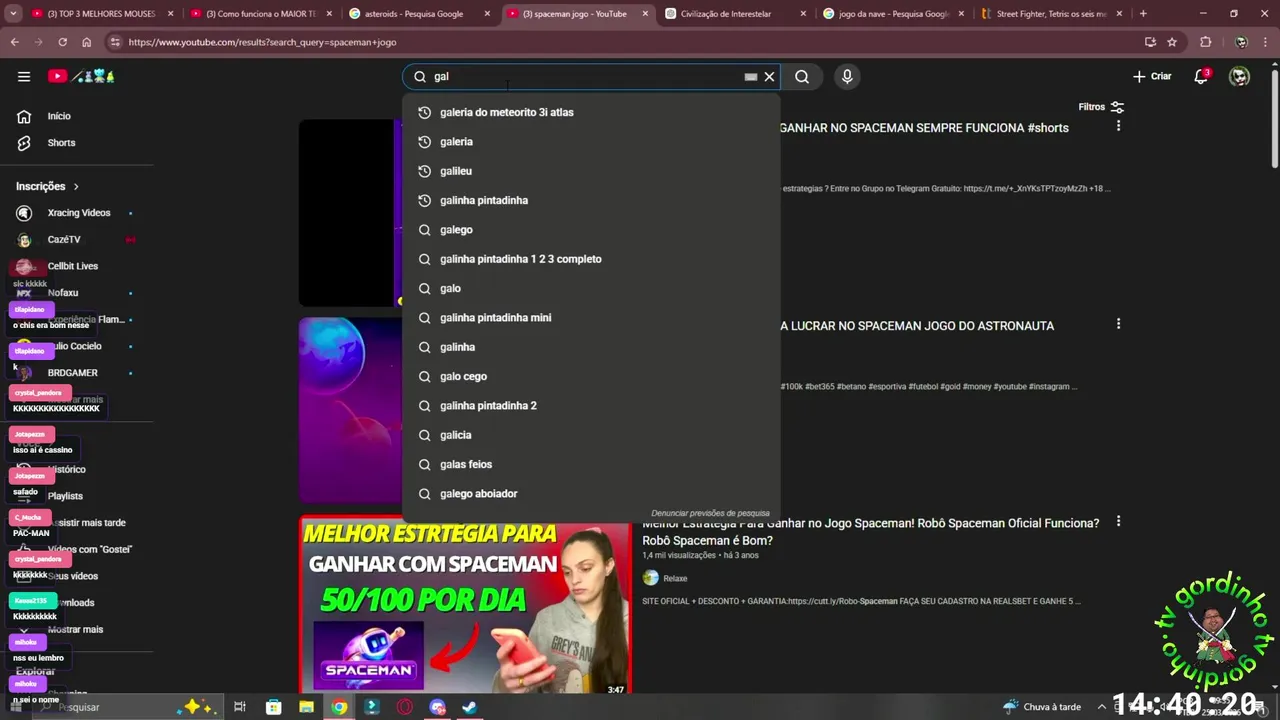Screen dimensions: 1280x720
Task: Open Microsoft Store on the taskbar
Action: point(274,707)
